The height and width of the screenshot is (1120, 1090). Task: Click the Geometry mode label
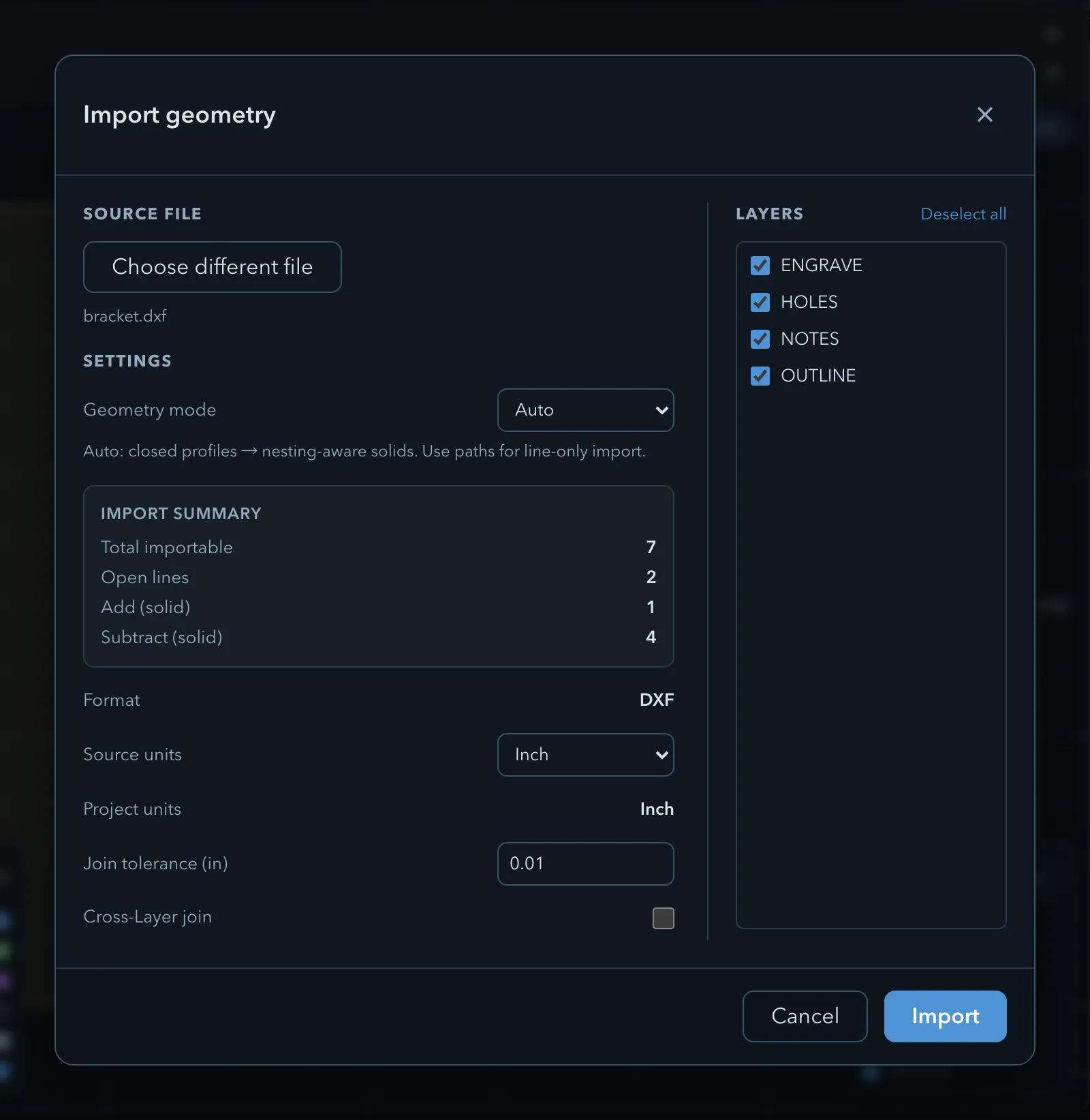[x=150, y=409]
